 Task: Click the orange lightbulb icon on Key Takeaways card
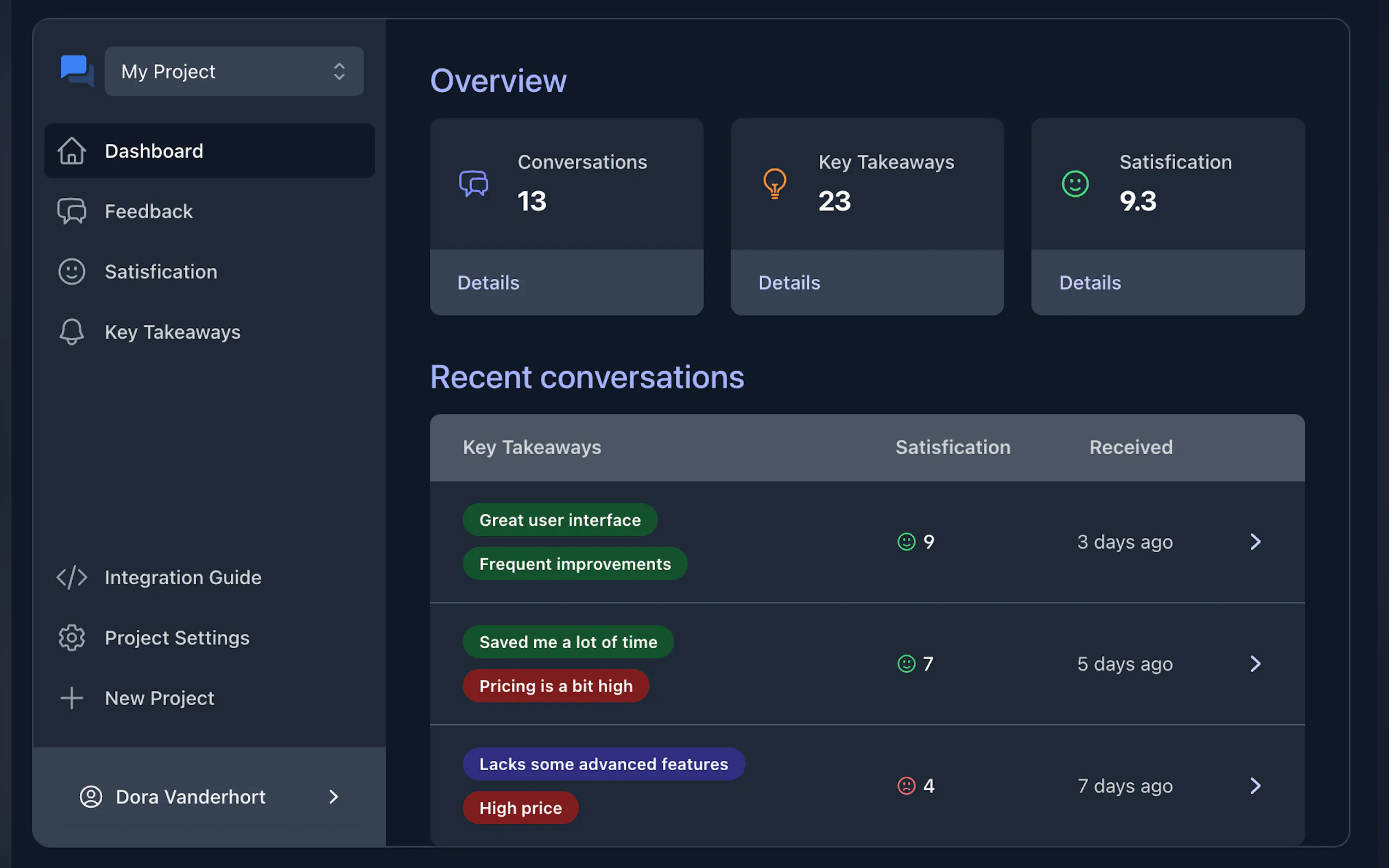[x=774, y=184]
